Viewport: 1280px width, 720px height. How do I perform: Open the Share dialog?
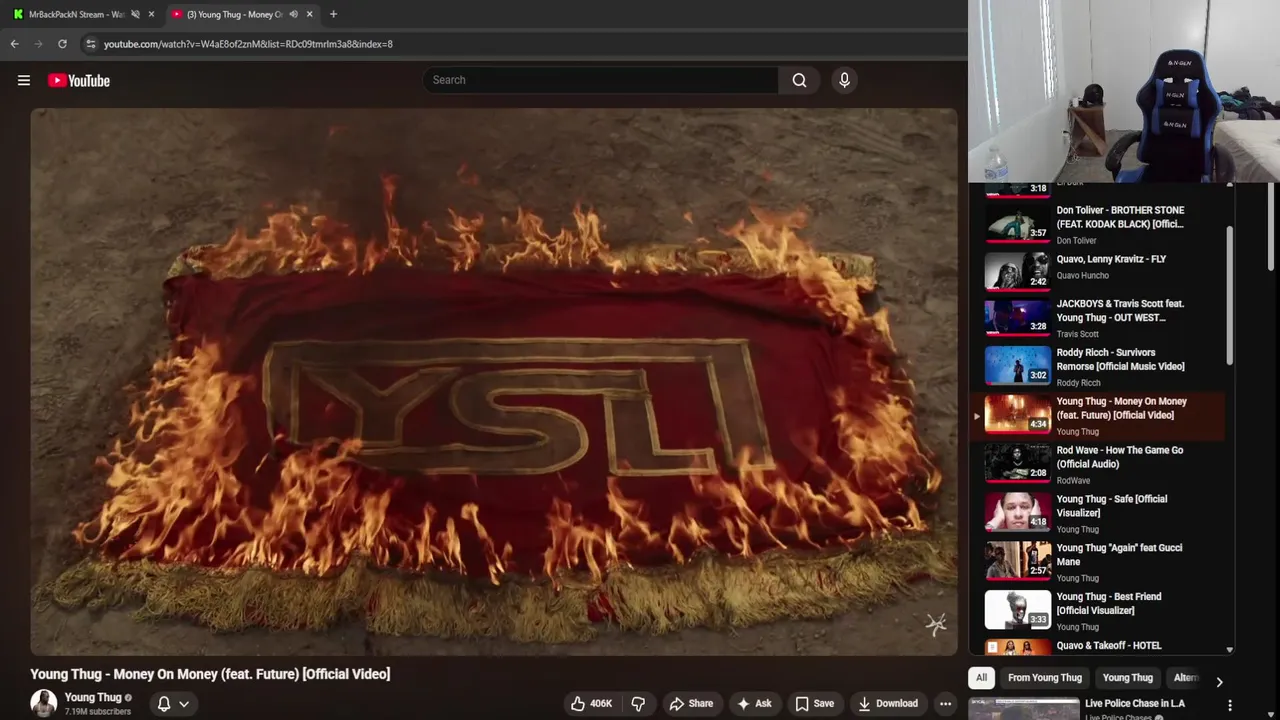coord(691,703)
